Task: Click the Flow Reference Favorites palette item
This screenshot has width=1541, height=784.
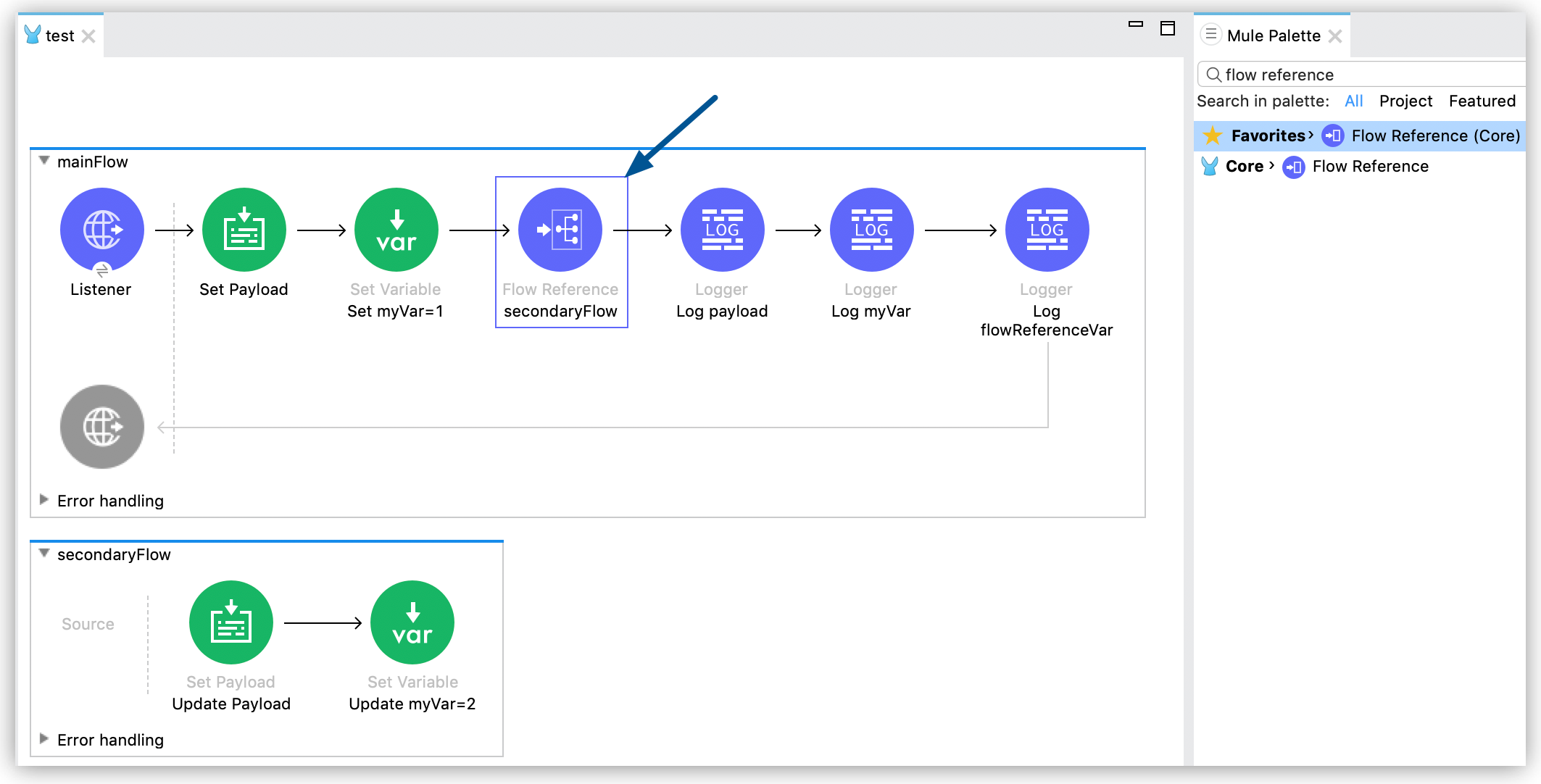Action: (x=1400, y=136)
